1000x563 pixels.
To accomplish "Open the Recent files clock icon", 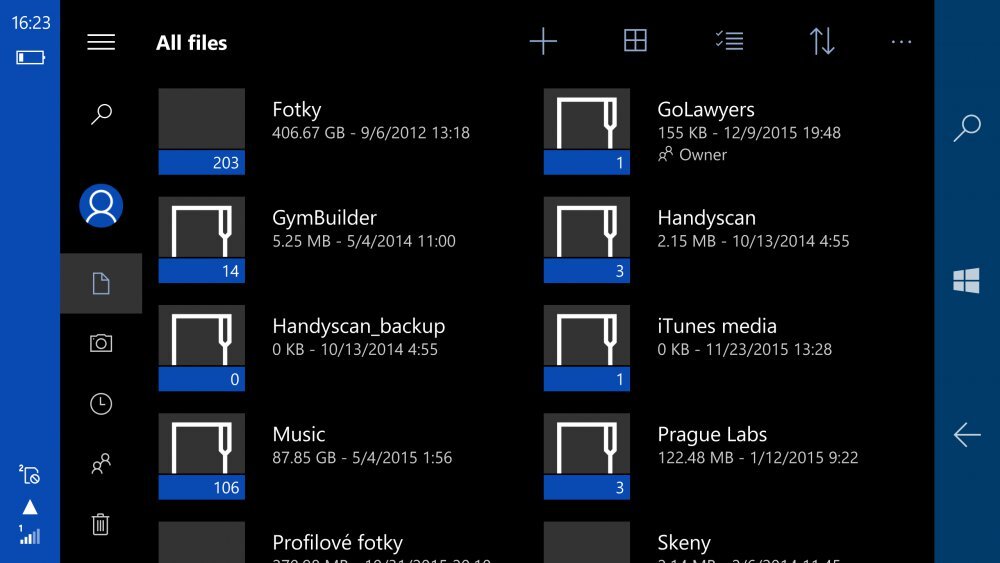I will 101,404.
